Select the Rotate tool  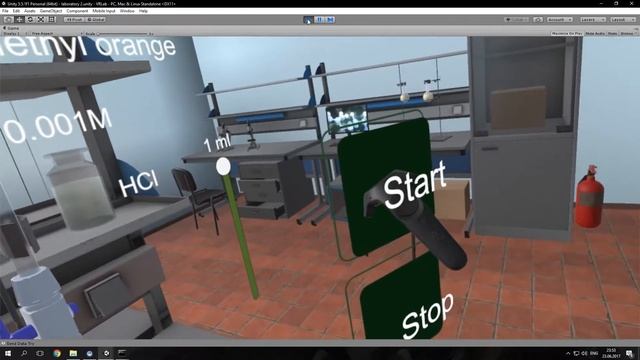(30, 19)
